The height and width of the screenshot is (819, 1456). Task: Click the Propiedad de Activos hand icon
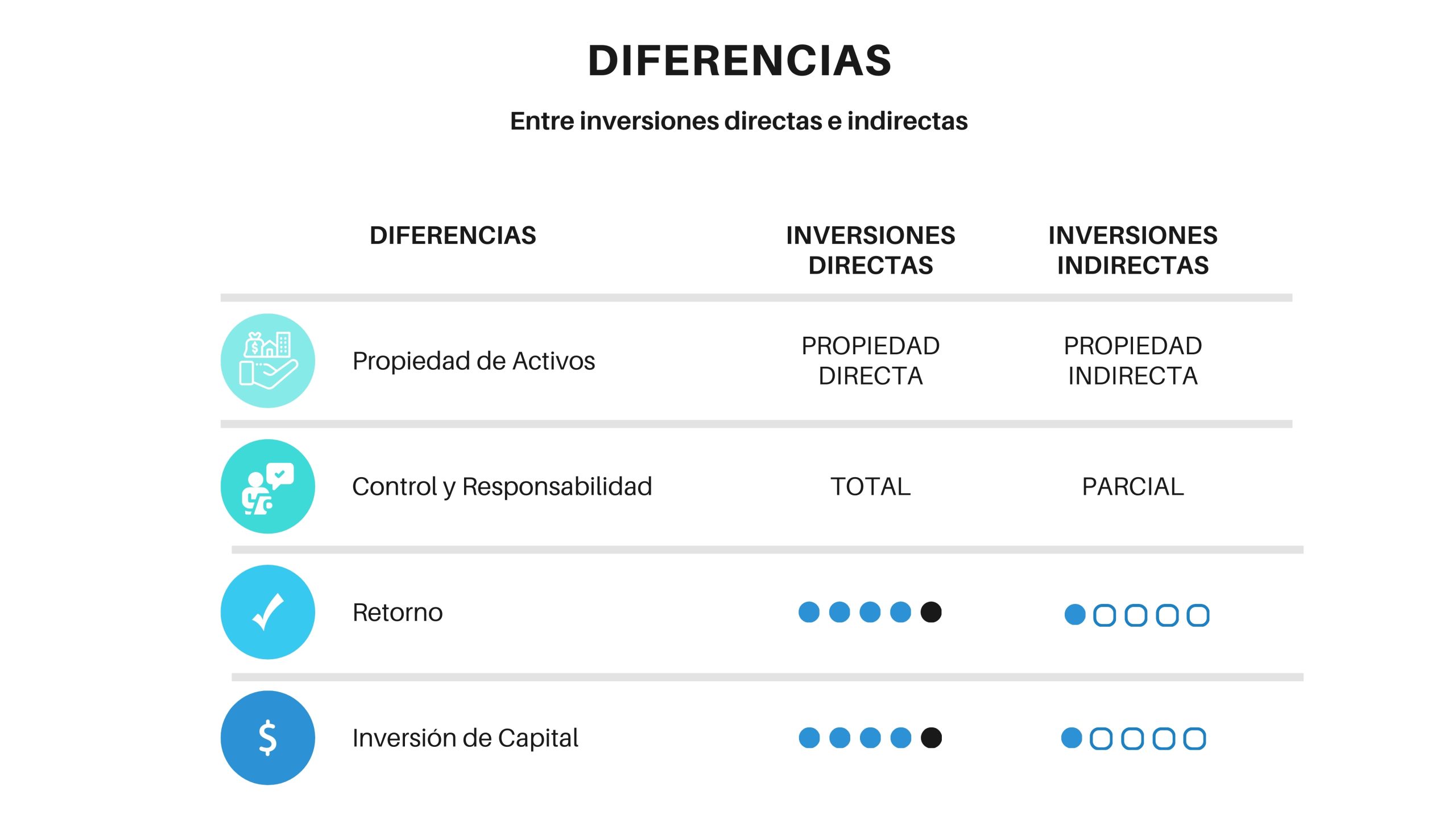267,361
